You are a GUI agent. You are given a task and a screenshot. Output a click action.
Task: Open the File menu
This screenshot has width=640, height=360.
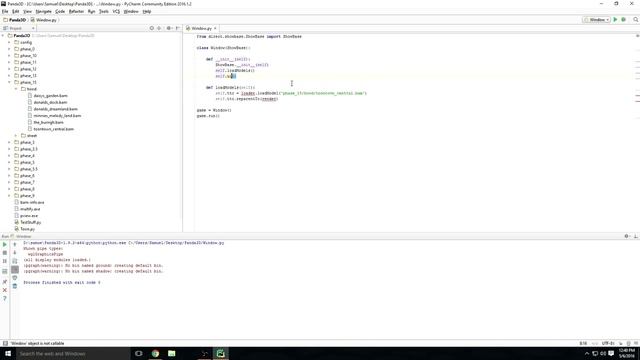(5, 11)
